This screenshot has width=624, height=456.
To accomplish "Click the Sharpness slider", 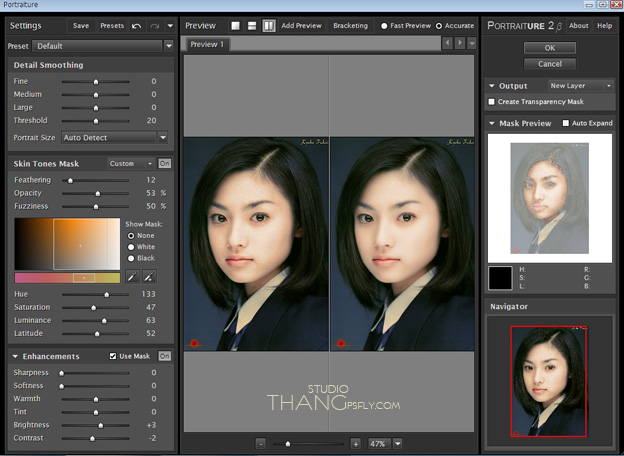I will tap(96, 373).
